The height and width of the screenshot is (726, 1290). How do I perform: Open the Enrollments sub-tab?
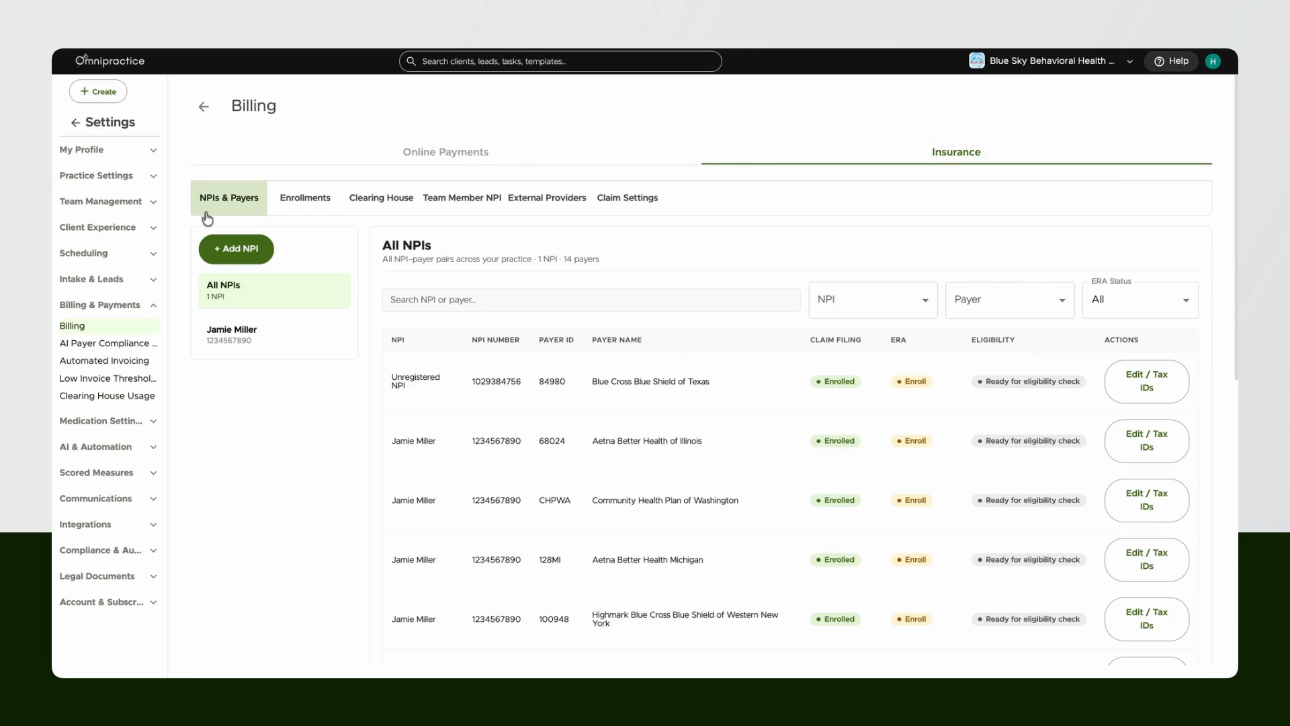pos(305,198)
